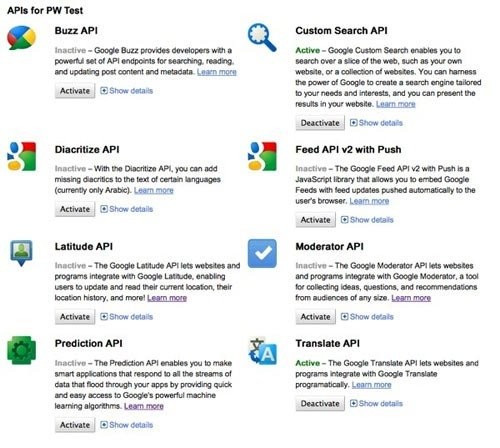Click the Translate API icon
This screenshot has height=448, width=500.
(262, 351)
